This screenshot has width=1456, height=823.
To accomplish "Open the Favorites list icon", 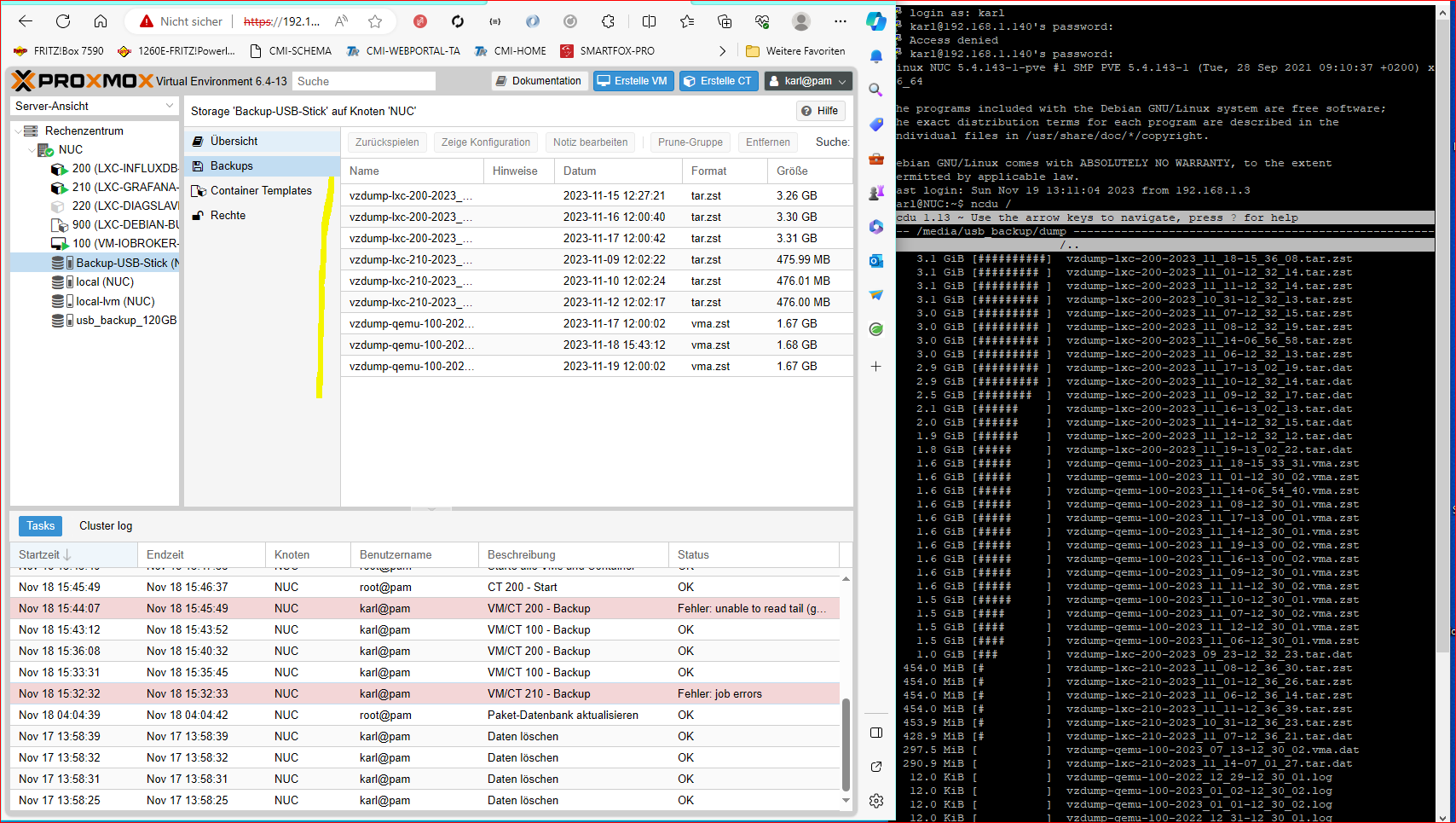I will pyautogui.click(x=687, y=21).
